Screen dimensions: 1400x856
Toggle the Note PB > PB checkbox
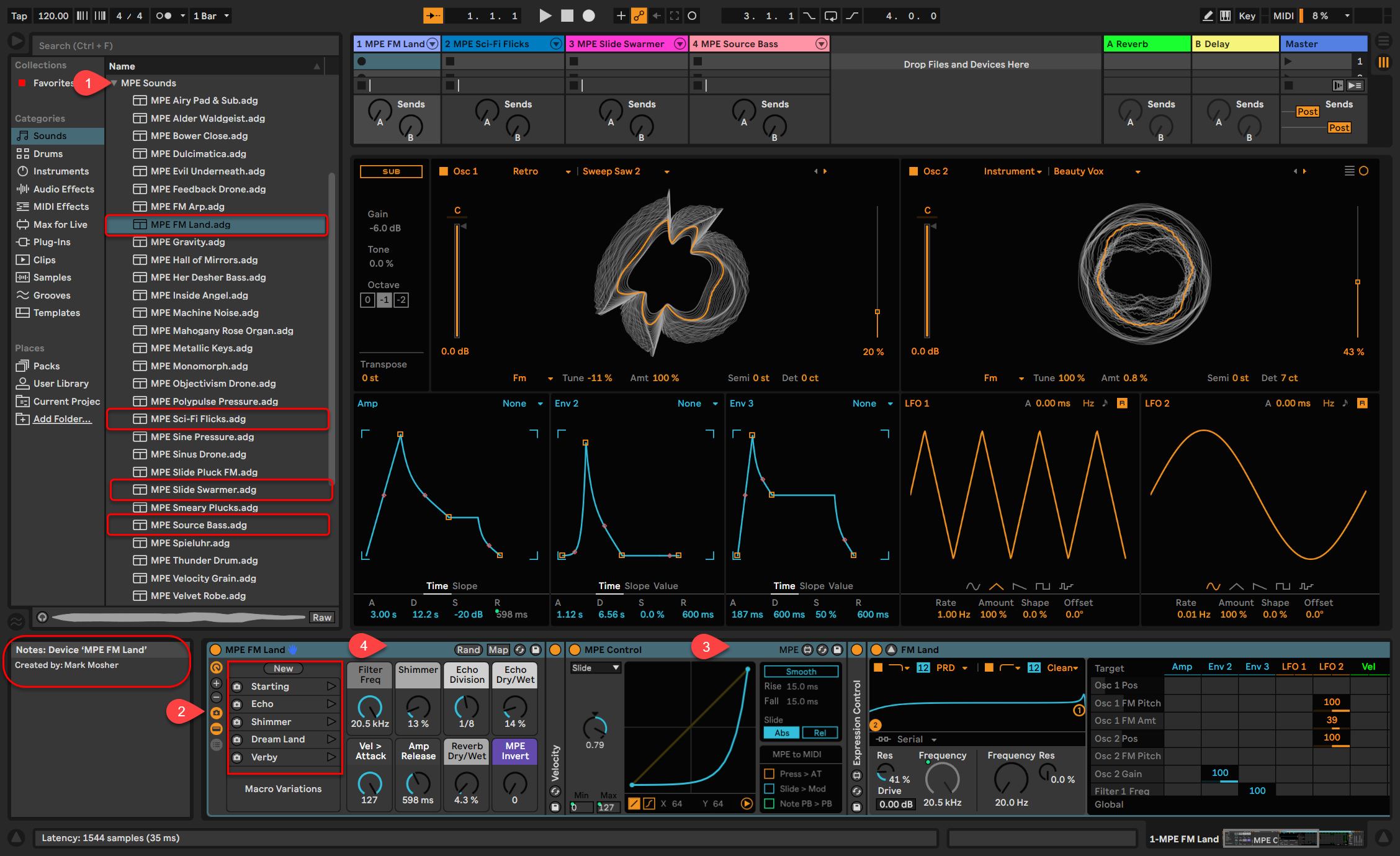pos(770,803)
